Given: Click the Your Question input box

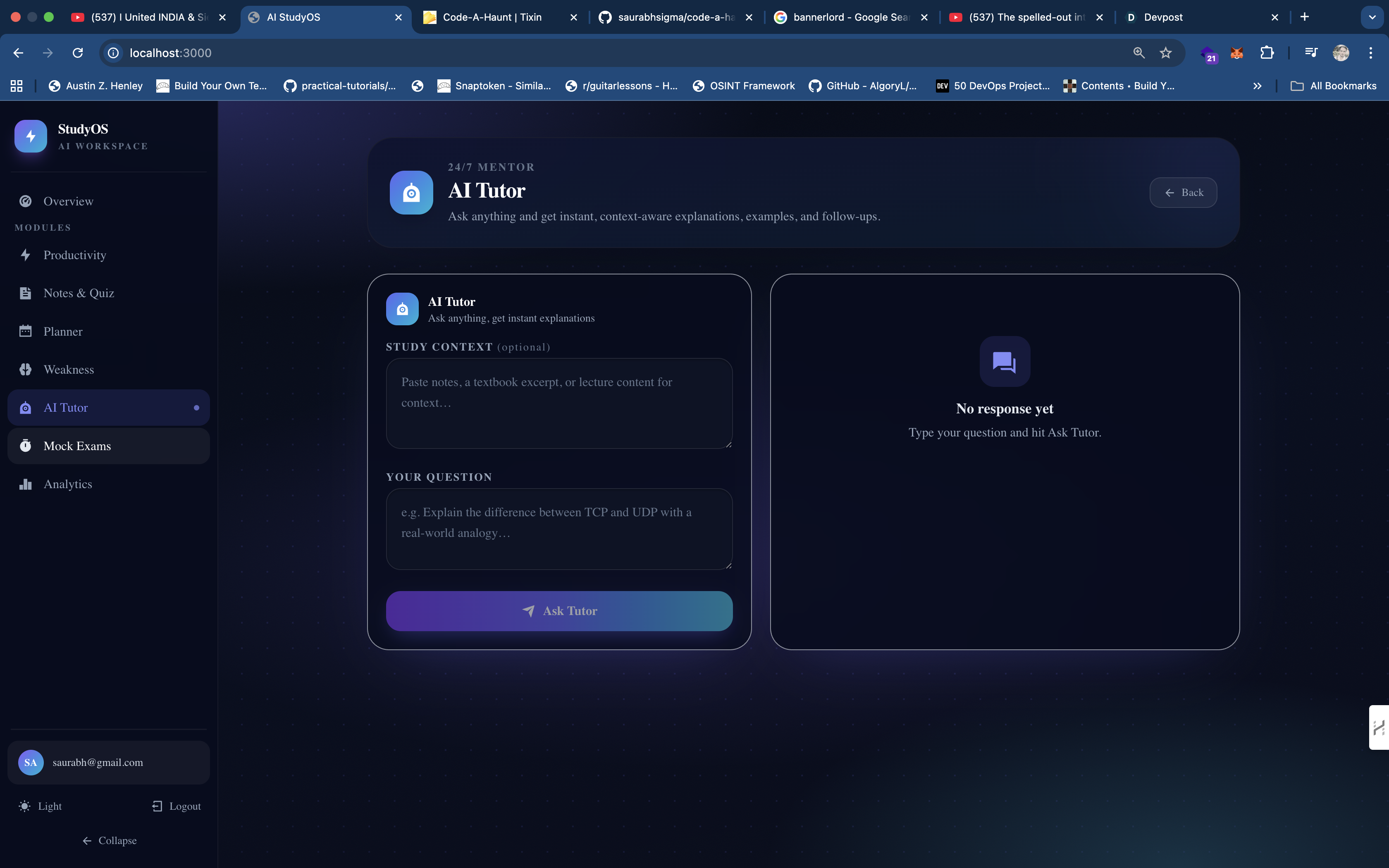Looking at the screenshot, I should [x=559, y=529].
